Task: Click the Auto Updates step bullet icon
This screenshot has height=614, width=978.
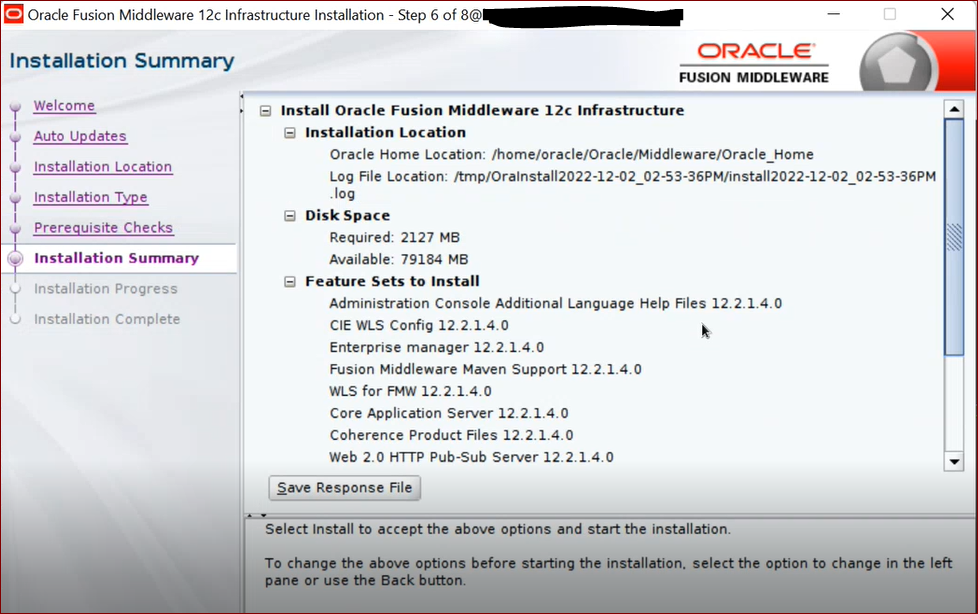Action: 16,137
